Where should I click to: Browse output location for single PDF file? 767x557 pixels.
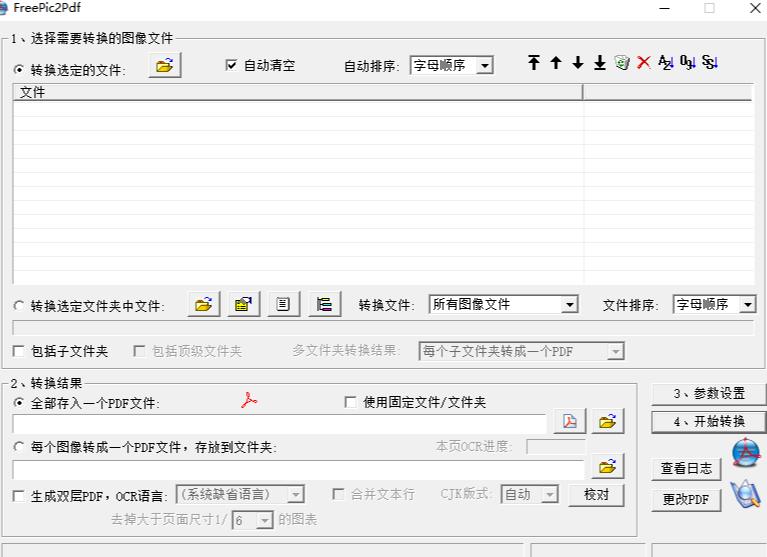608,421
